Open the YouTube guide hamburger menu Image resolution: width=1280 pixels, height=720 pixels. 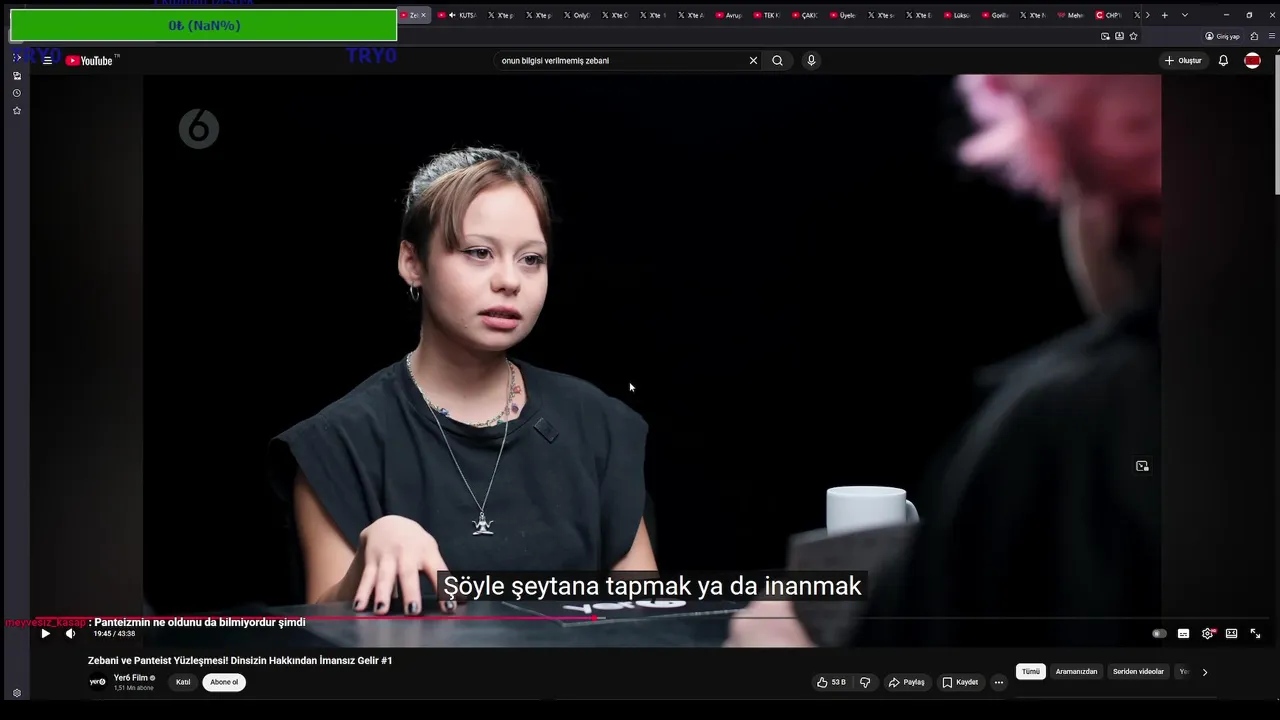[x=47, y=61]
